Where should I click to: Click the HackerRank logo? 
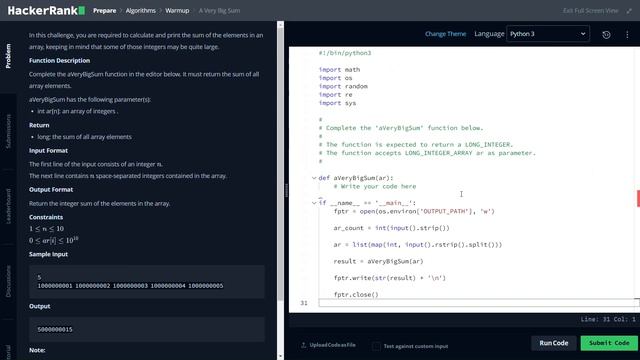46,11
